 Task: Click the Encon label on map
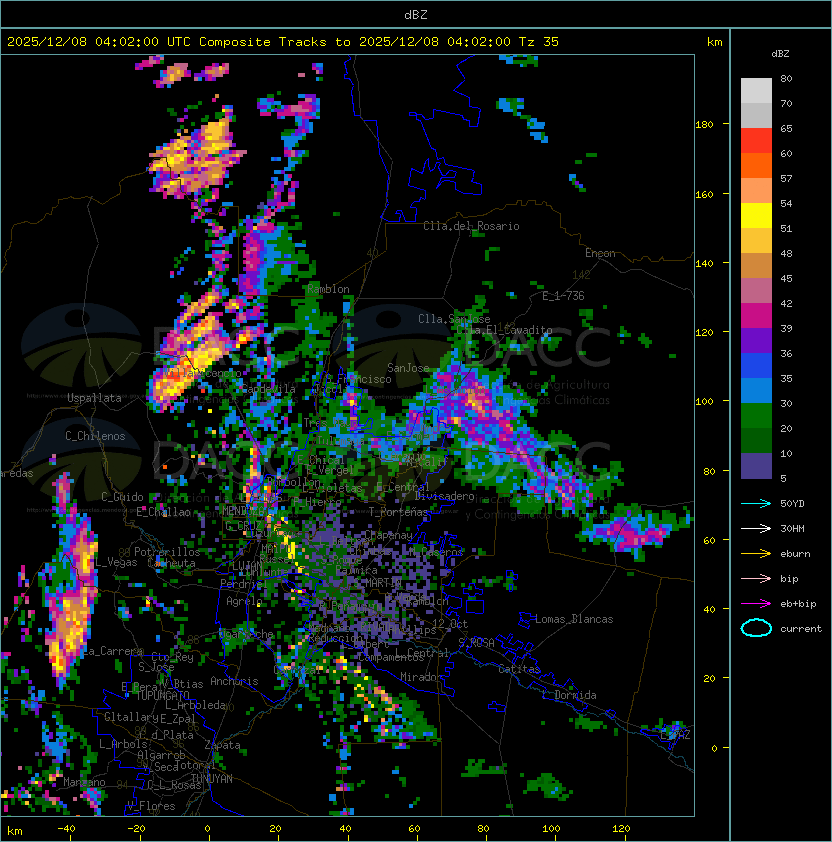(600, 253)
